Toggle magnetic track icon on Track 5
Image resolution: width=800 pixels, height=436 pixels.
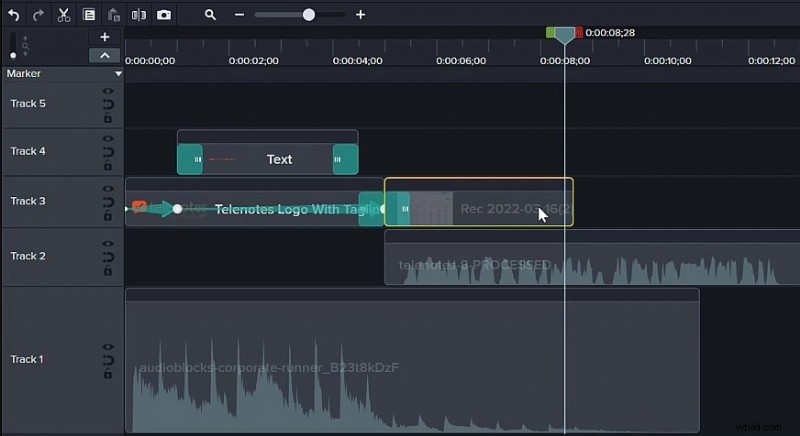pyautogui.click(x=108, y=105)
